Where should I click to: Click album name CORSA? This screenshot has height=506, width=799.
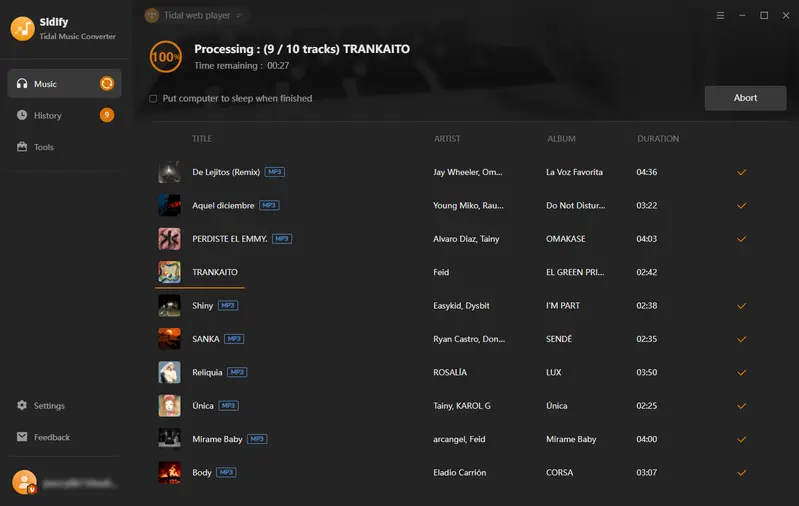[560, 472]
